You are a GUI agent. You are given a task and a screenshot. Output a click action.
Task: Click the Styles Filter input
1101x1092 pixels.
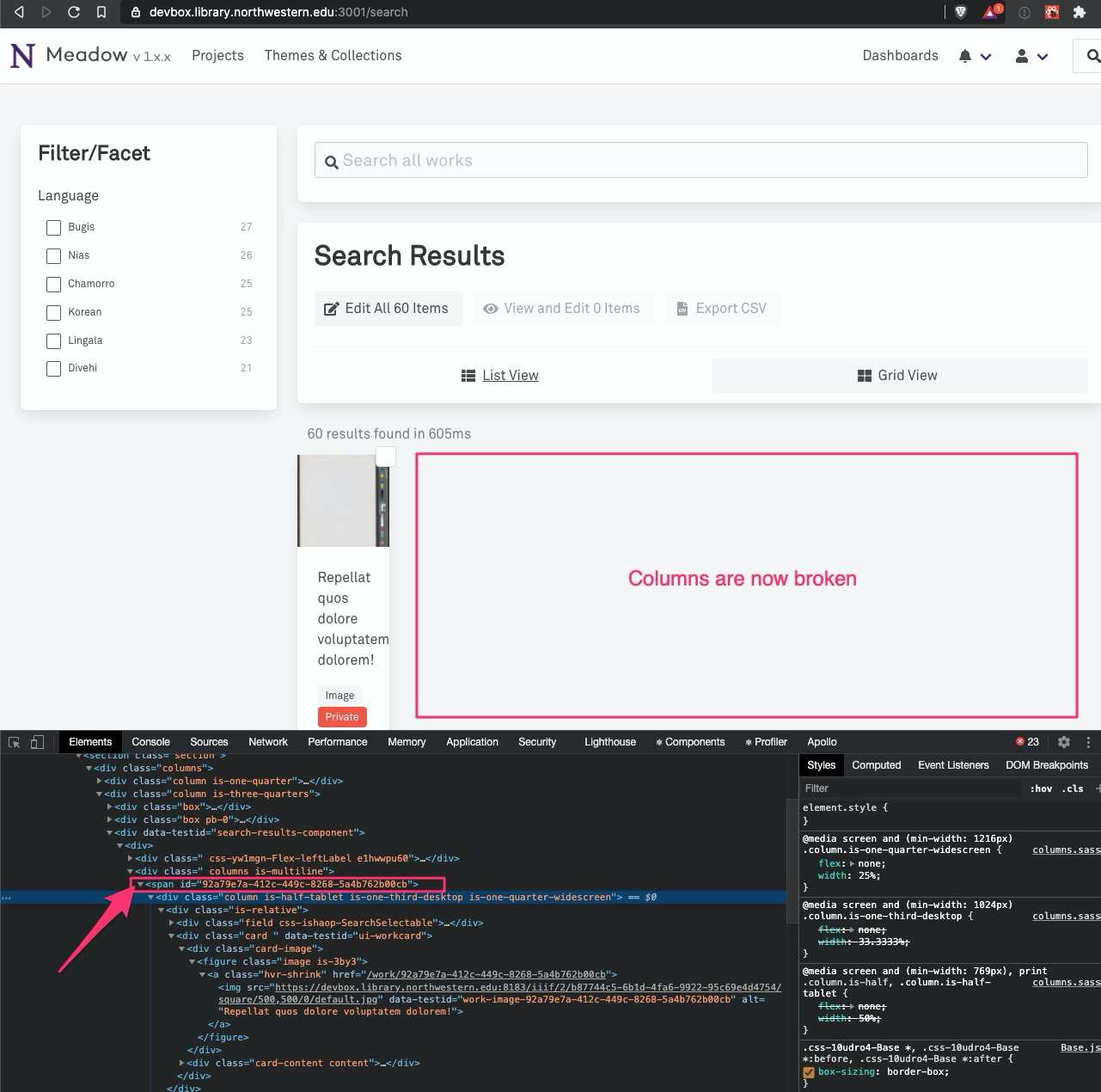pyautogui.click(x=911, y=788)
